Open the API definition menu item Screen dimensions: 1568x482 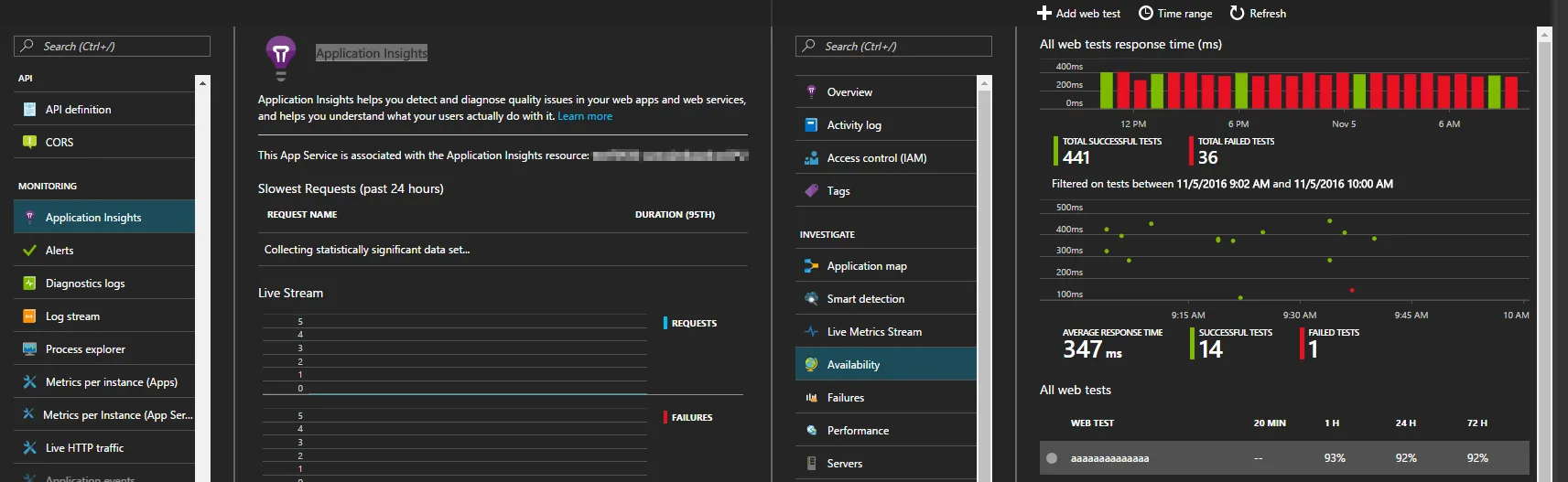[104, 110]
